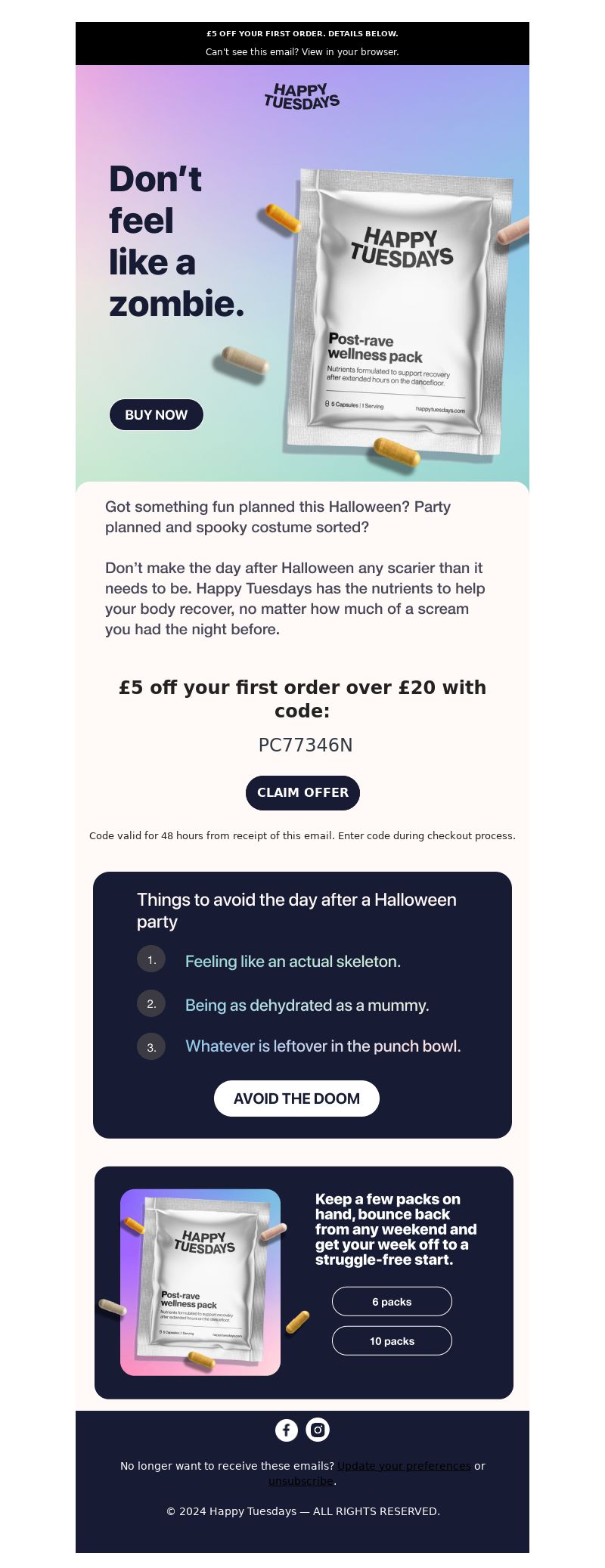The width and height of the screenshot is (605, 1568).
Task: Click the number 2 list badge
Action: point(151,1003)
